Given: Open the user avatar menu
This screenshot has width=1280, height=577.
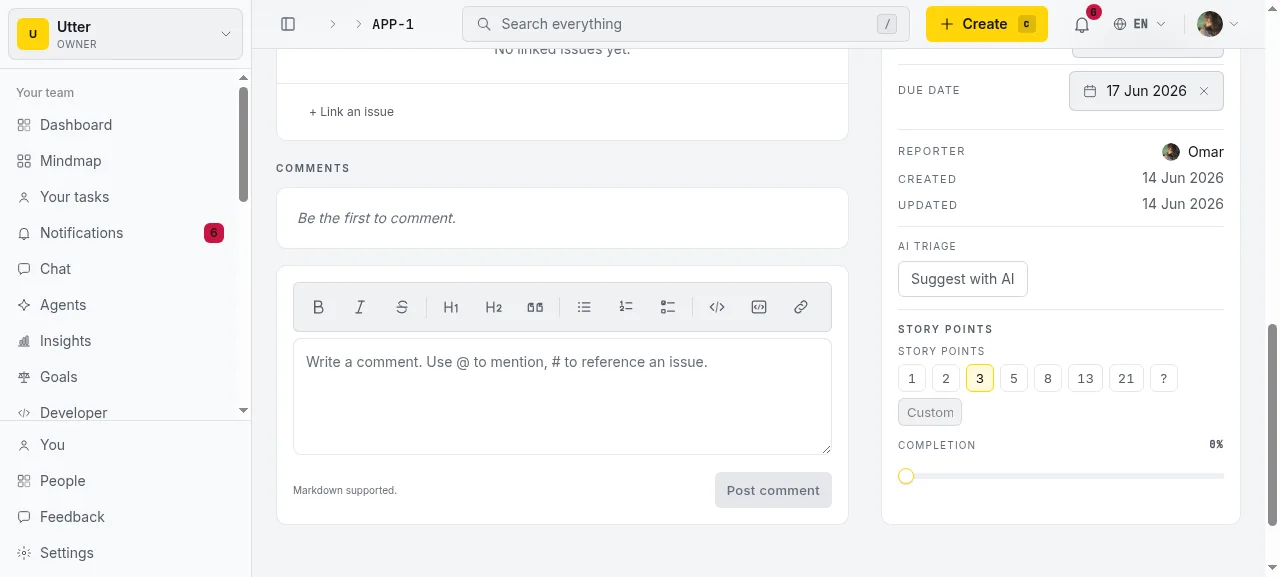Looking at the screenshot, I should click(x=1218, y=24).
